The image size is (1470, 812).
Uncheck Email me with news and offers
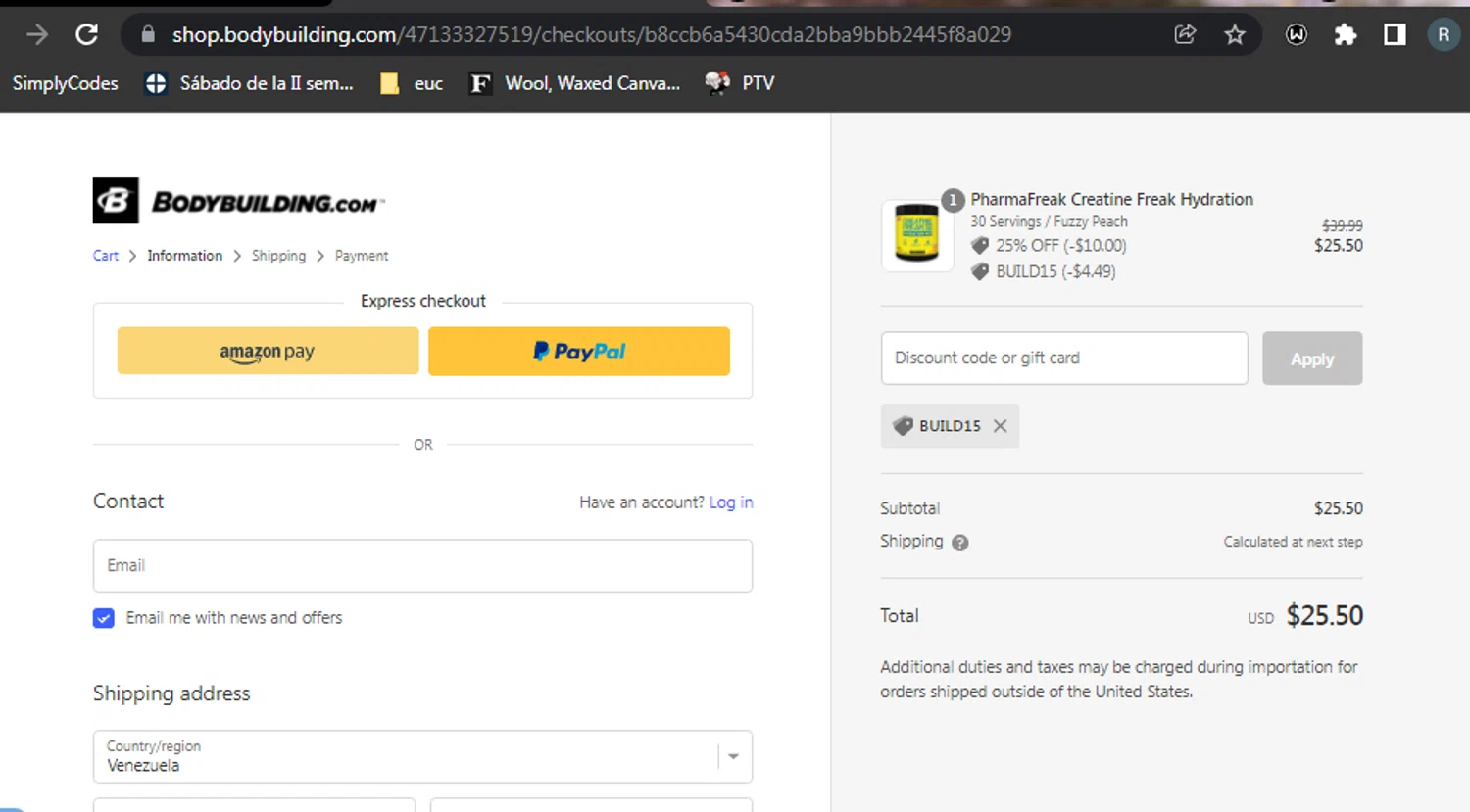coord(104,618)
